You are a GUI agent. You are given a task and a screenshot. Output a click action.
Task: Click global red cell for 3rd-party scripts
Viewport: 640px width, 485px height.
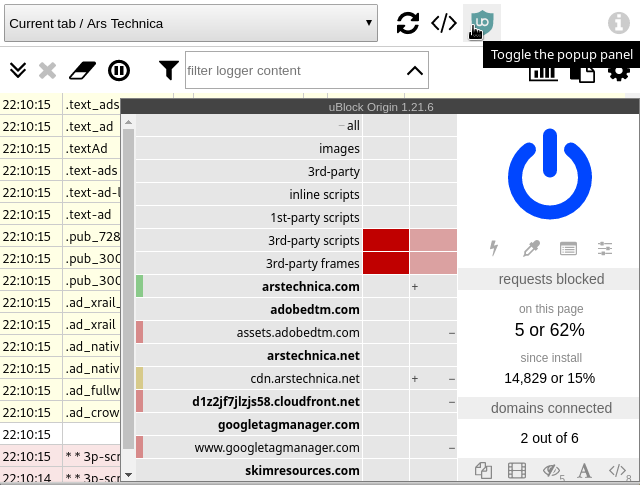pyautogui.click(x=386, y=240)
